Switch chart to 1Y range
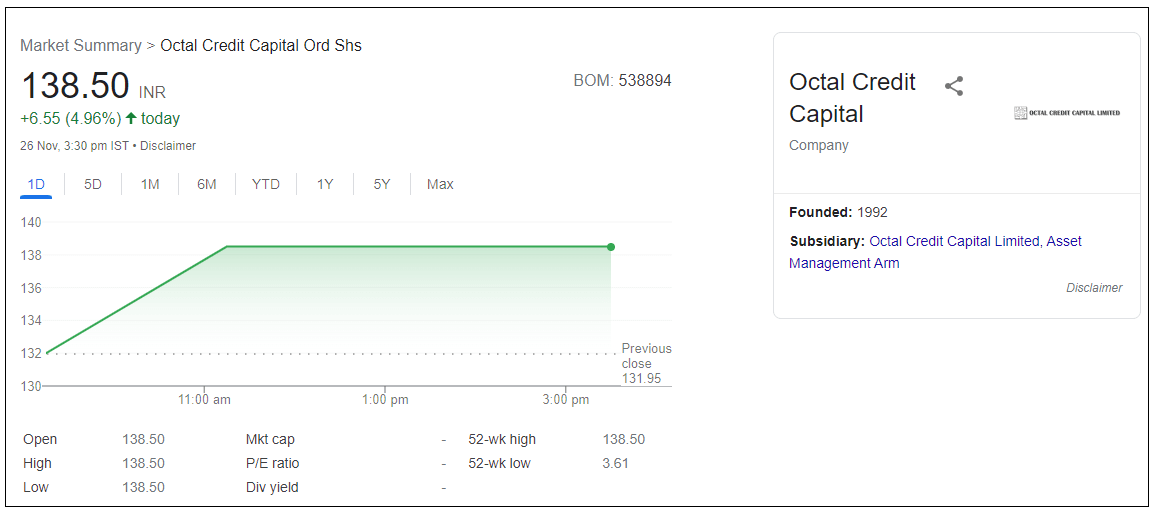 point(325,184)
